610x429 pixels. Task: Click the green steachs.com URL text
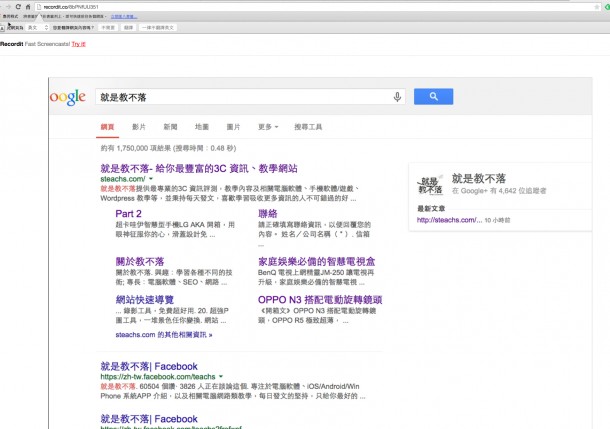[x=123, y=179]
